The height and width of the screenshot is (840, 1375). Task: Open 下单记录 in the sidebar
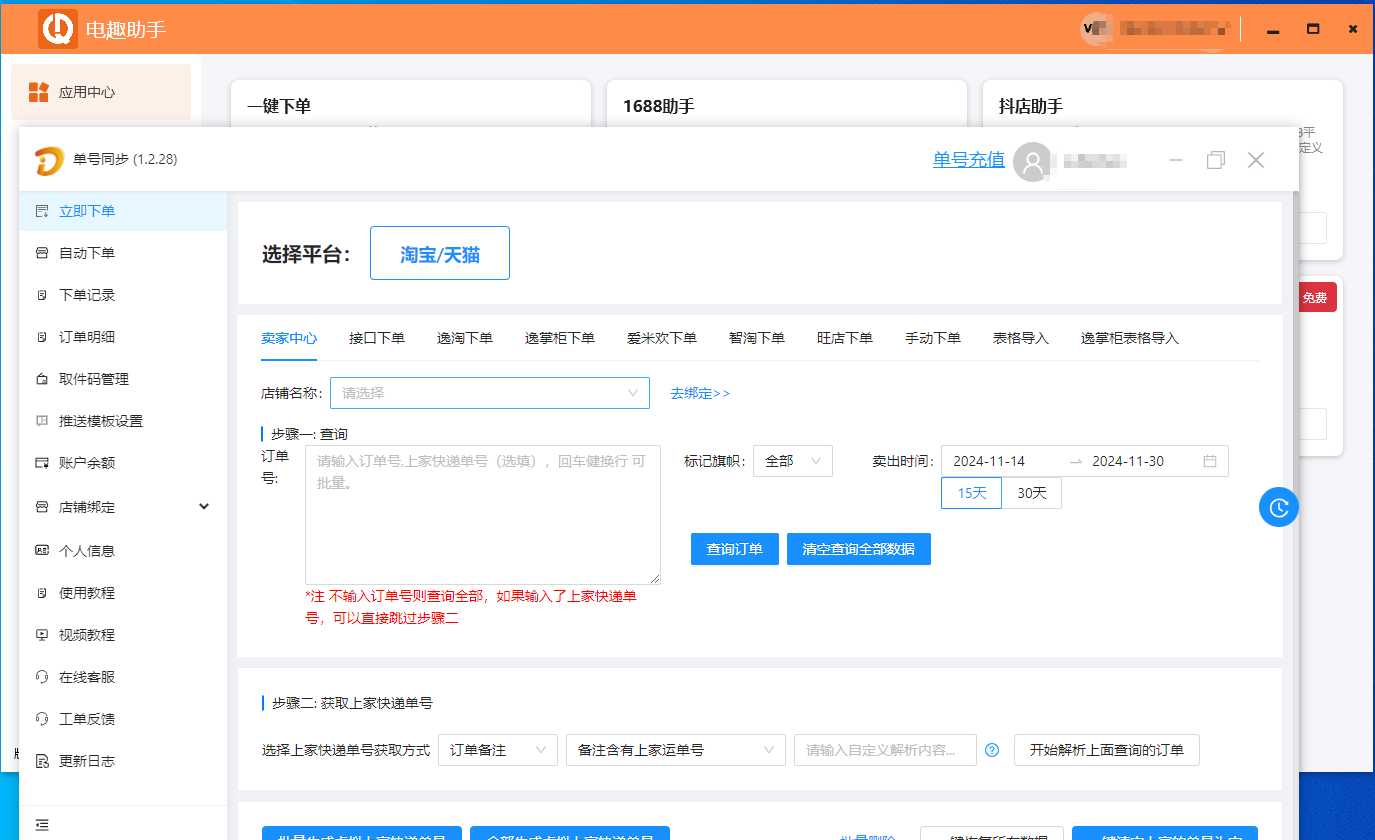(x=122, y=295)
